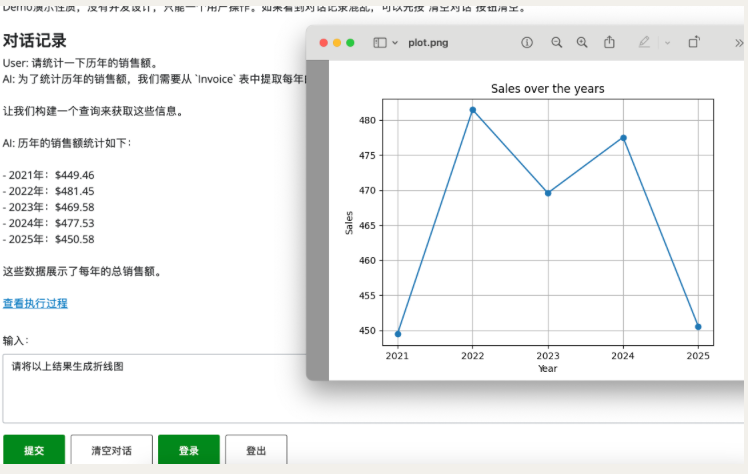This screenshot has width=748, height=474.
Task: Click the plot.png window title
Action: point(428,43)
